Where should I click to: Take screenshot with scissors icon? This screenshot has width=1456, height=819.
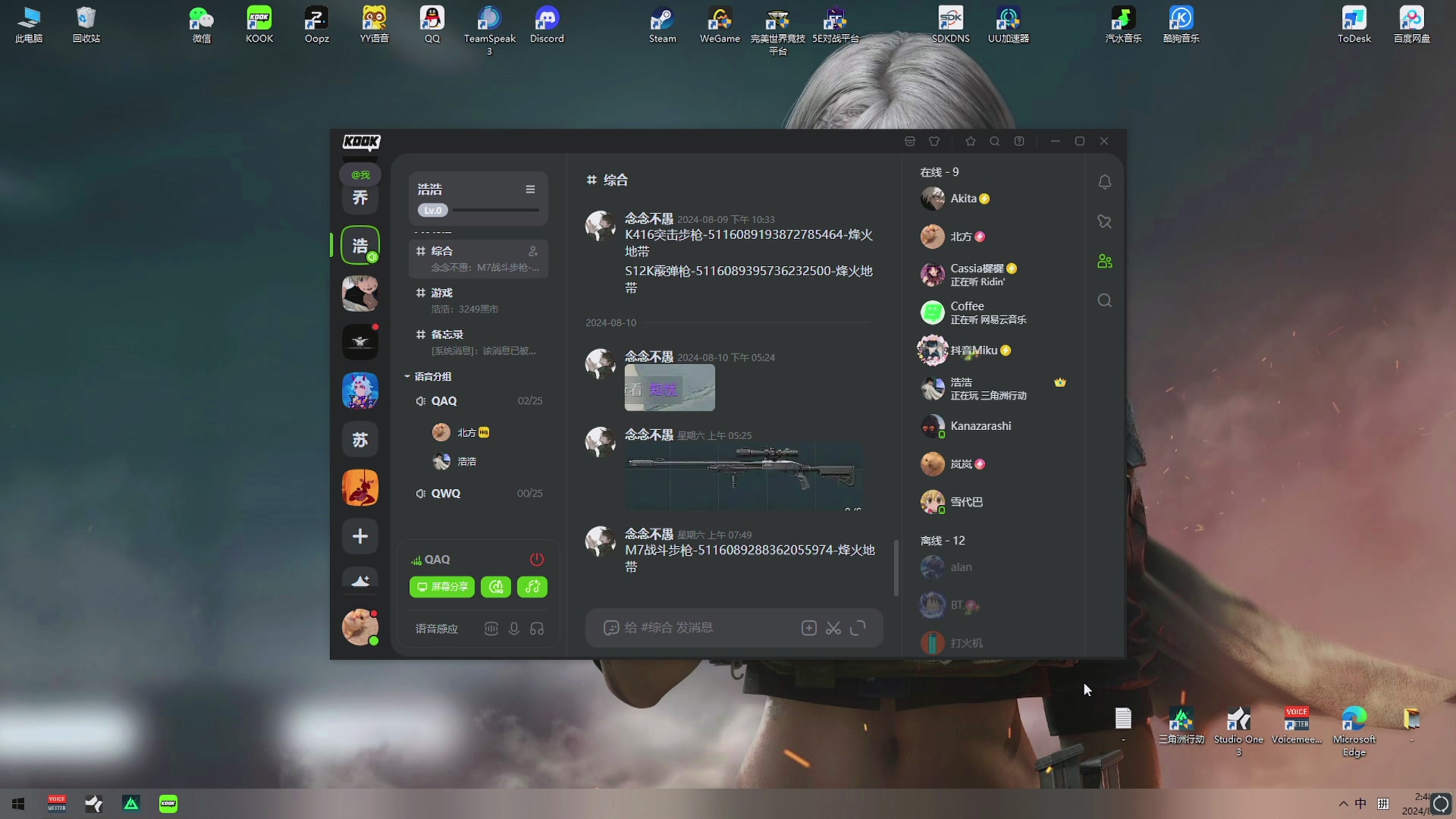[833, 628]
